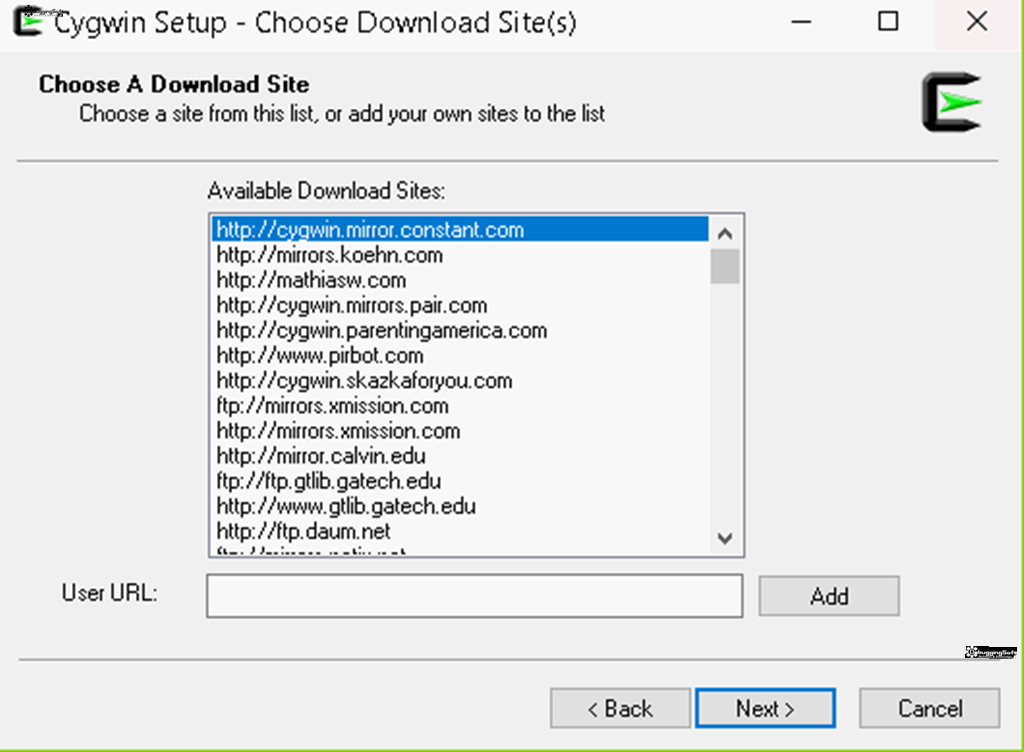Screen dimensions: 1024x752
Task: Cancel the Cygwin setup
Action: click(x=929, y=708)
